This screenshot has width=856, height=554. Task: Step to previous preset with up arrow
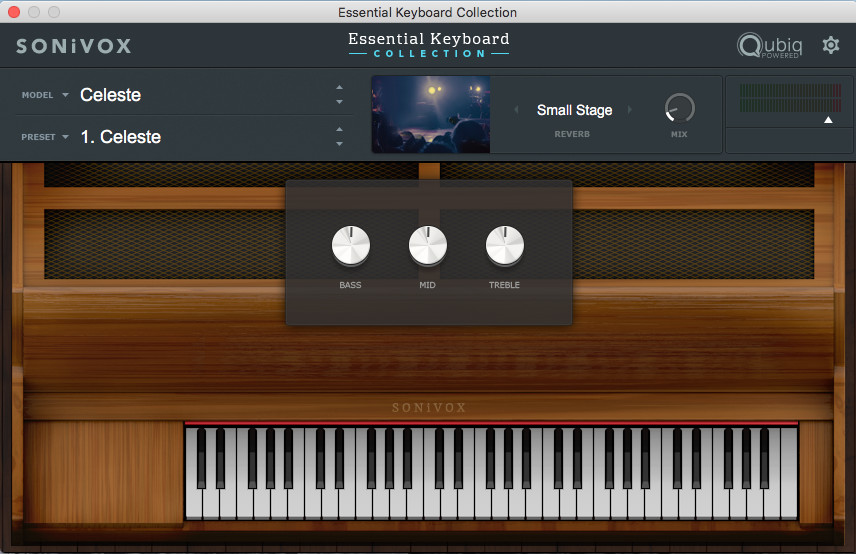339,129
